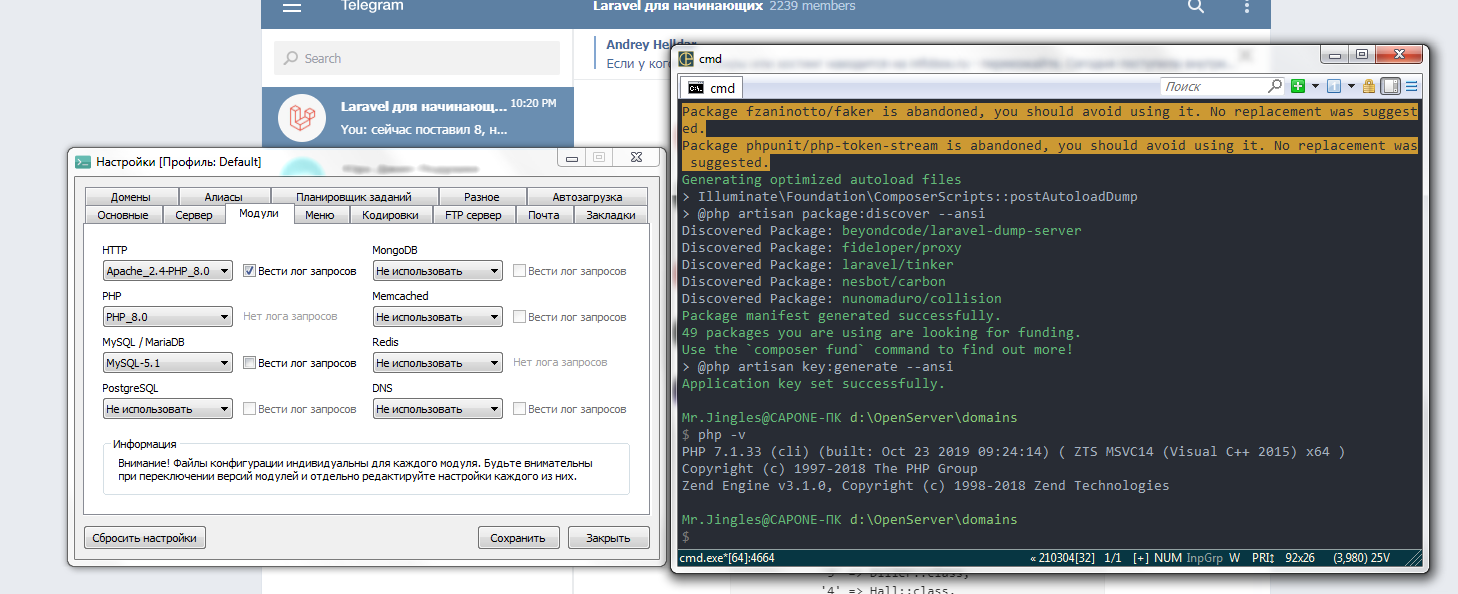Open the PostgreSQL module dropdown
The width and height of the screenshot is (1458, 594).
coord(168,409)
